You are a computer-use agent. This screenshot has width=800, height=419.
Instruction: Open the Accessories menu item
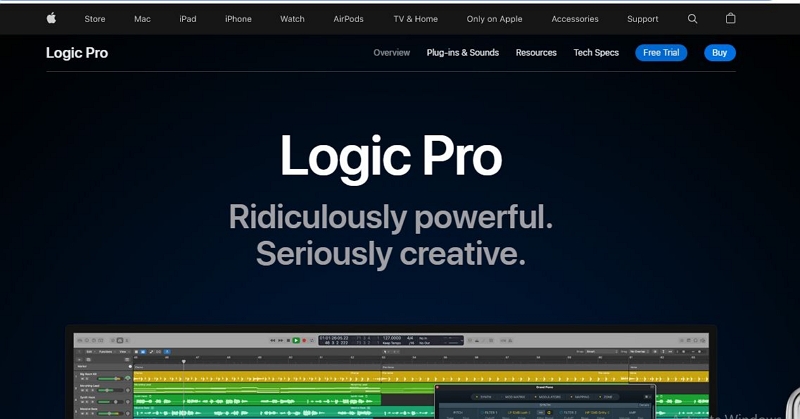click(x=575, y=19)
